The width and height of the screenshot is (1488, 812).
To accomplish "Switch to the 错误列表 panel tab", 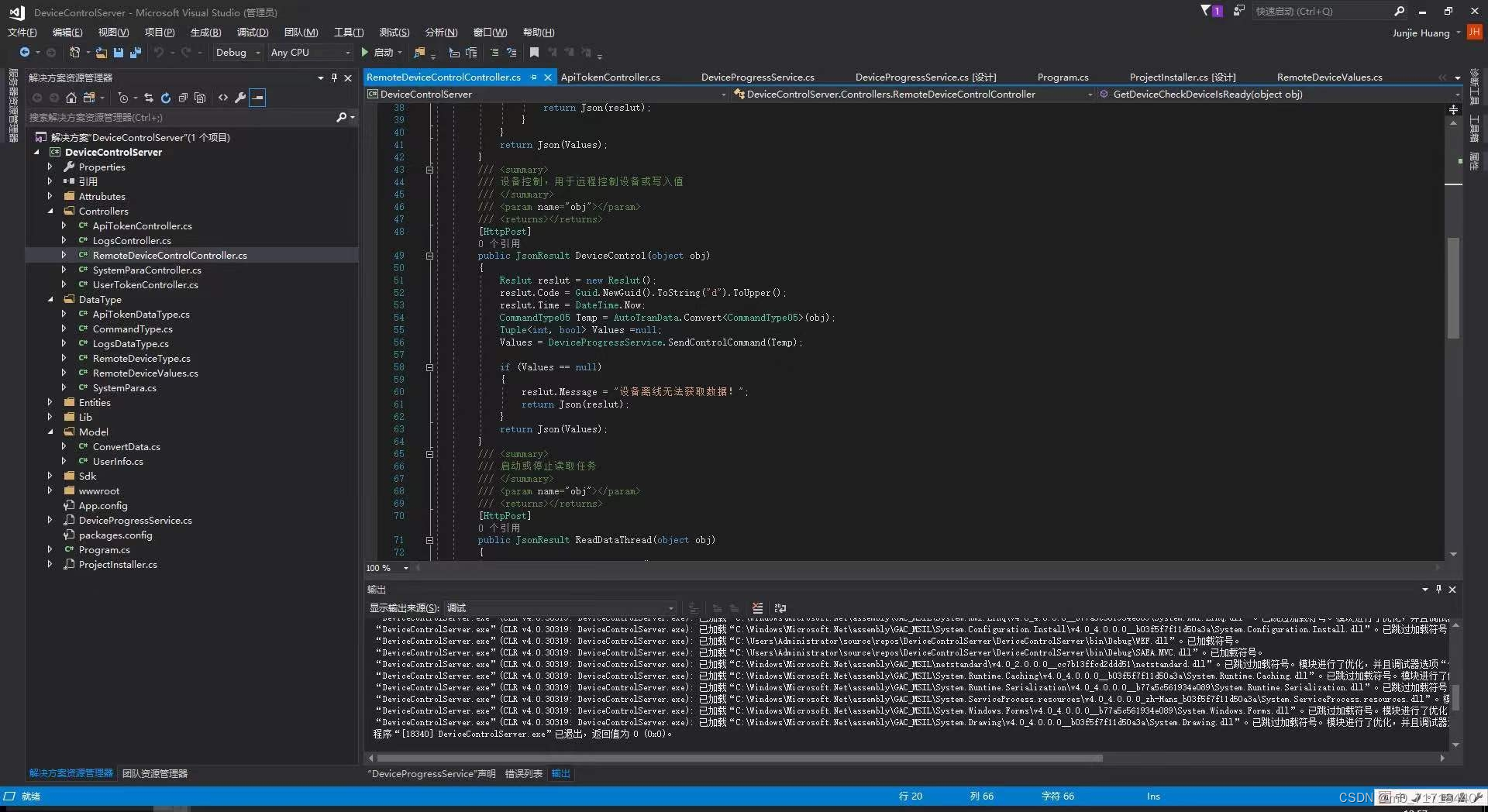I will point(524,773).
